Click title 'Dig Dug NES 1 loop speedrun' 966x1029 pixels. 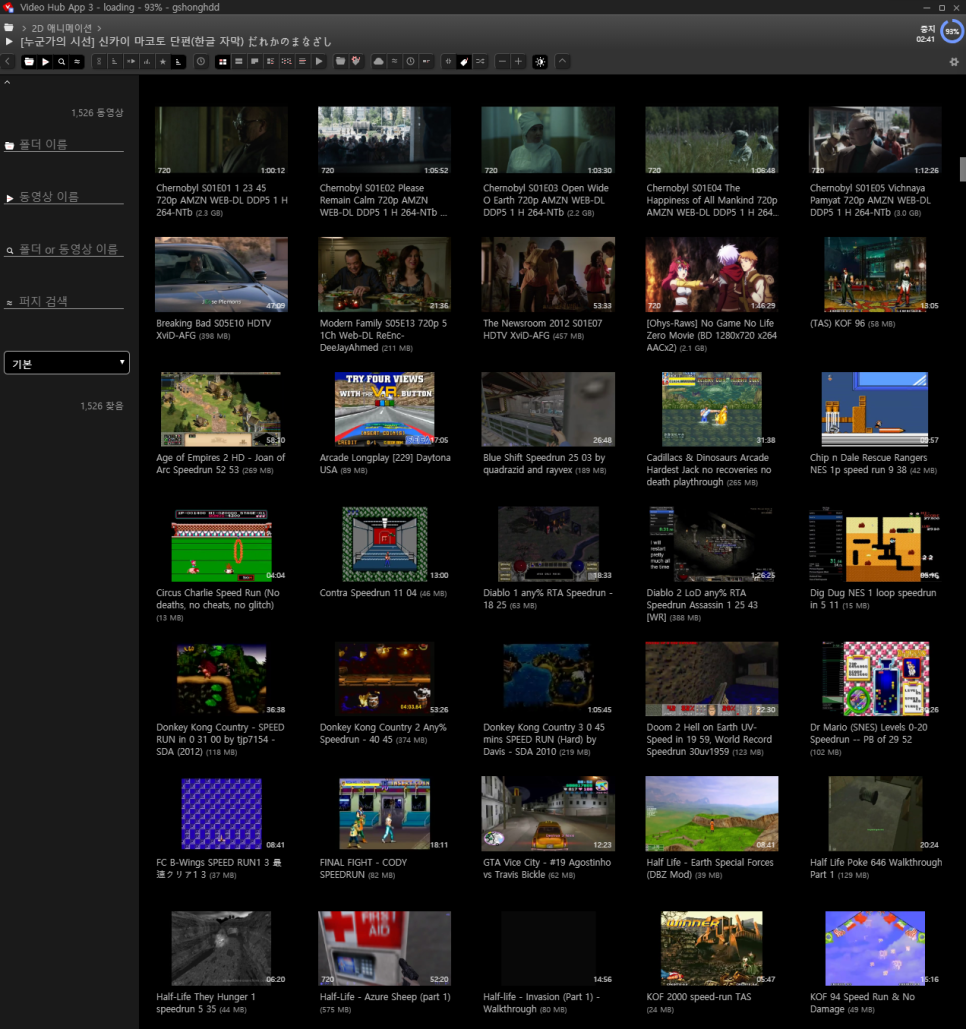(x=873, y=598)
